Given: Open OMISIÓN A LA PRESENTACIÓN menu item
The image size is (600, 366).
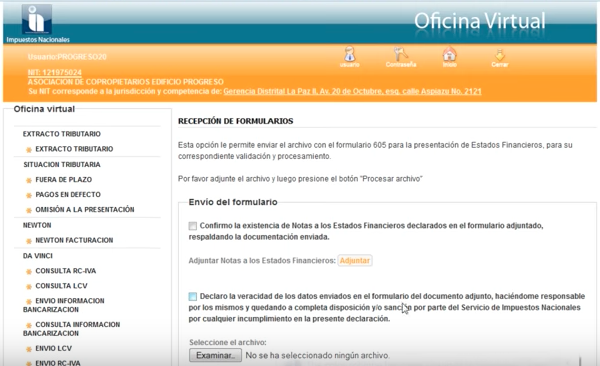Looking at the screenshot, I should pyautogui.click(x=85, y=209).
